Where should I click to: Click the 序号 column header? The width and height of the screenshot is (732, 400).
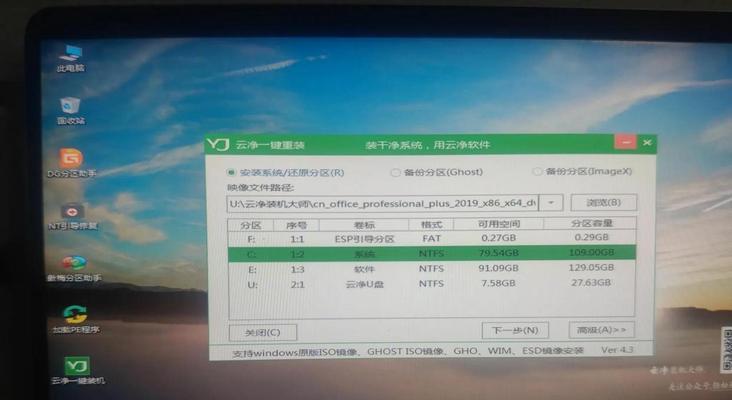pos(296,225)
